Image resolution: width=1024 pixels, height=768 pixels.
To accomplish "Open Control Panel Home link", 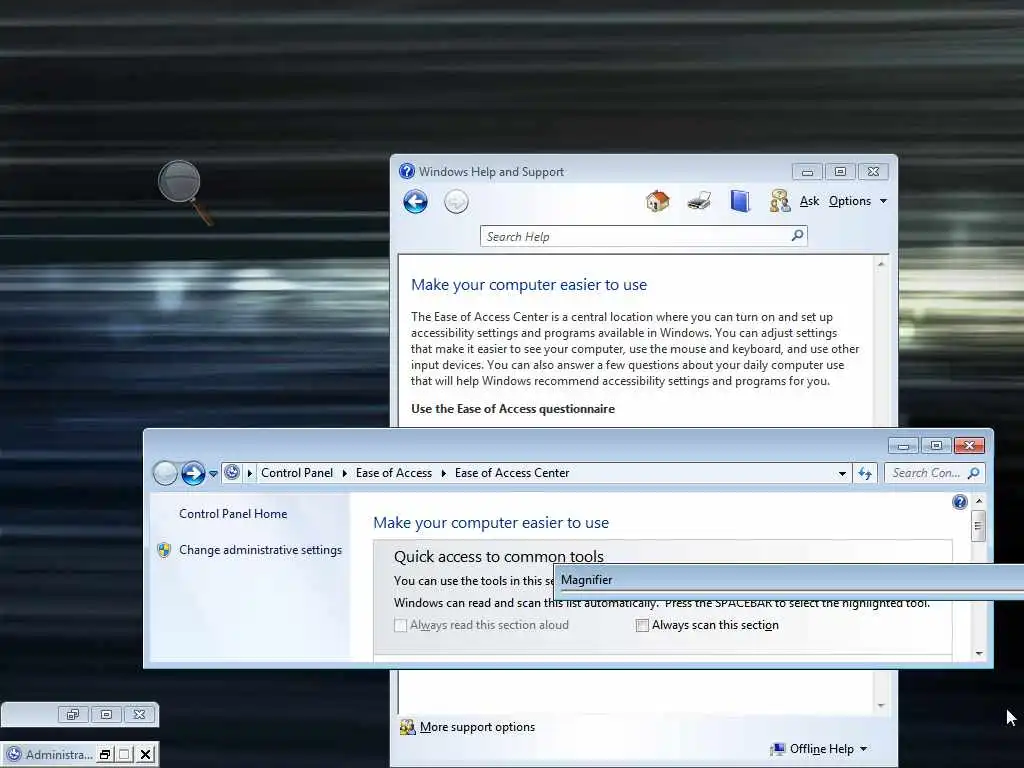I will point(233,514).
